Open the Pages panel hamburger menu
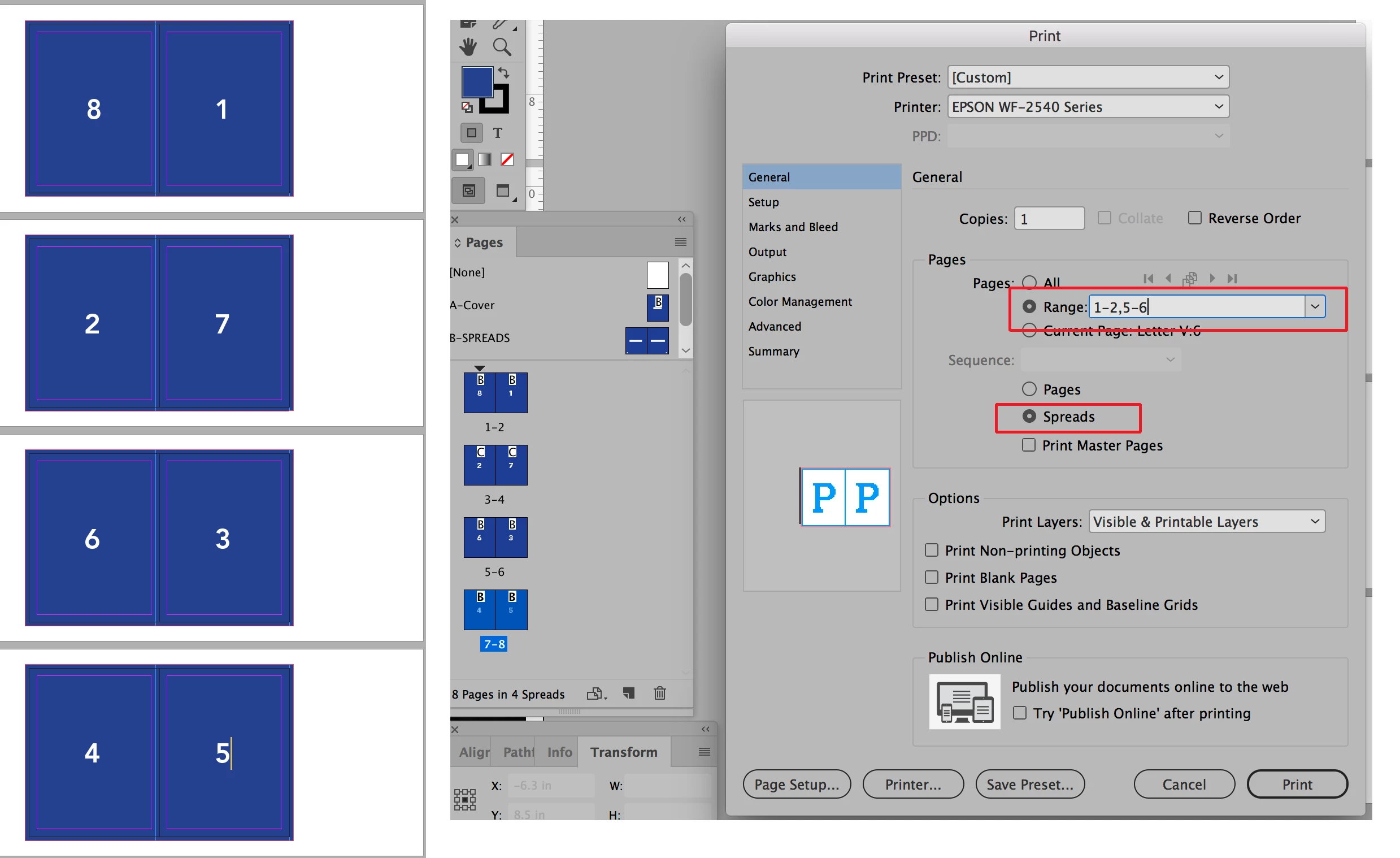The height and width of the screenshot is (858, 1400). click(680, 242)
